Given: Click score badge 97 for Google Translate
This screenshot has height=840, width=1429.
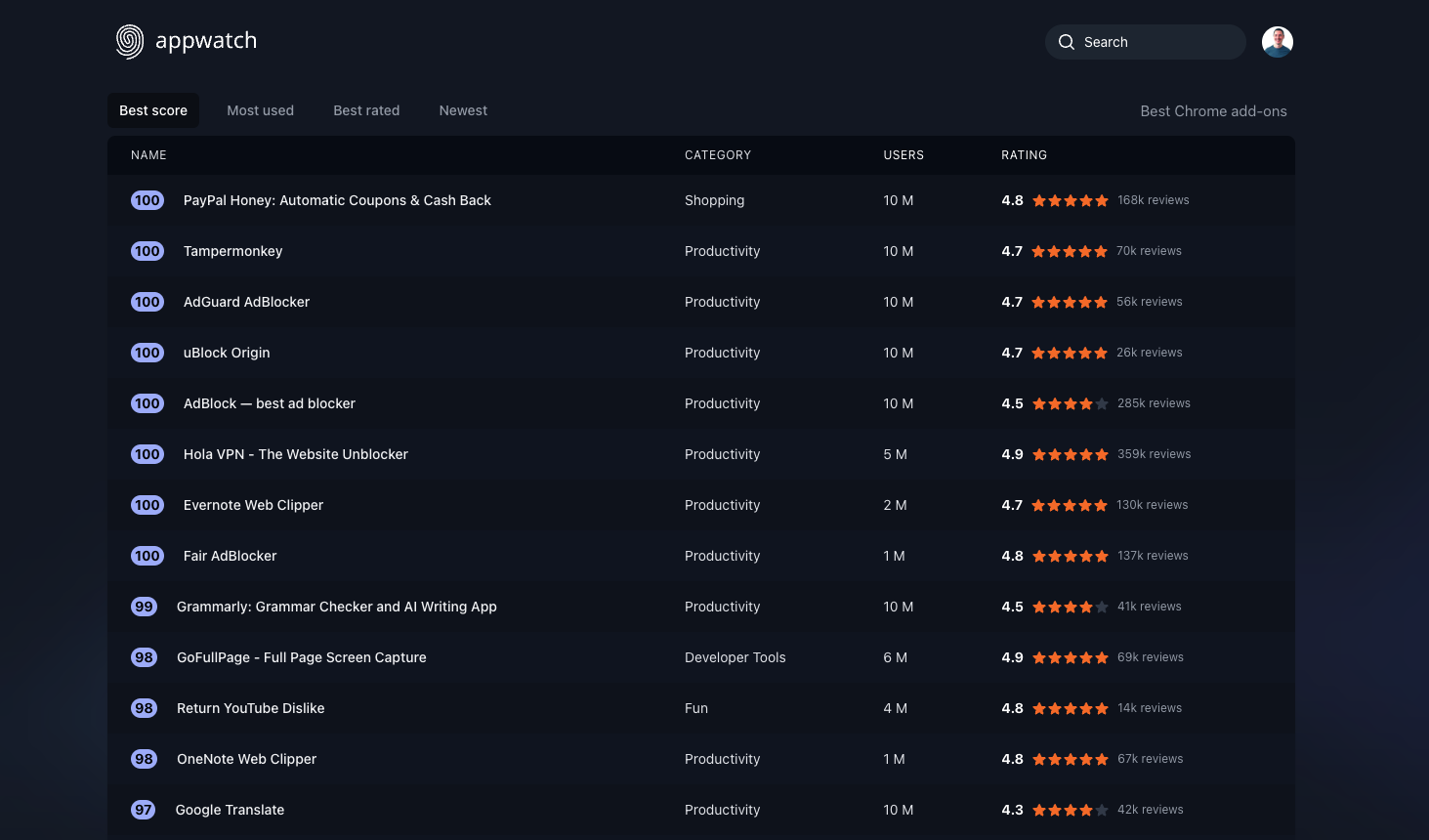Looking at the screenshot, I should [x=144, y=810].
